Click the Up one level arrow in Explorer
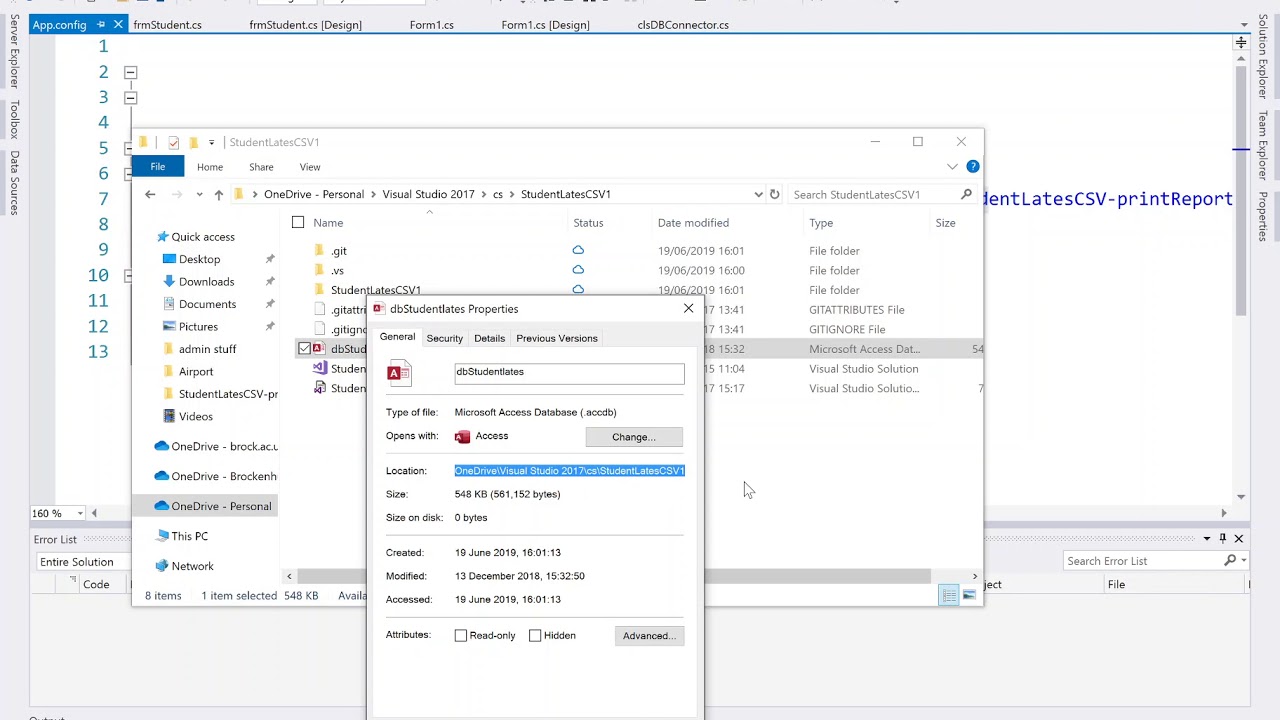Screen dimensions: 1280x720 pos(218,194)
